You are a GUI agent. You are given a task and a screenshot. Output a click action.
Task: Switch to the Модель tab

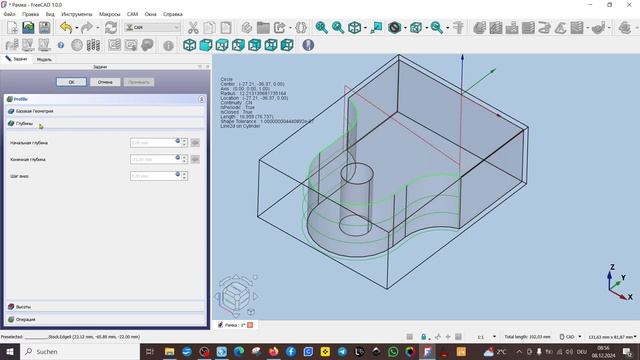44,59
